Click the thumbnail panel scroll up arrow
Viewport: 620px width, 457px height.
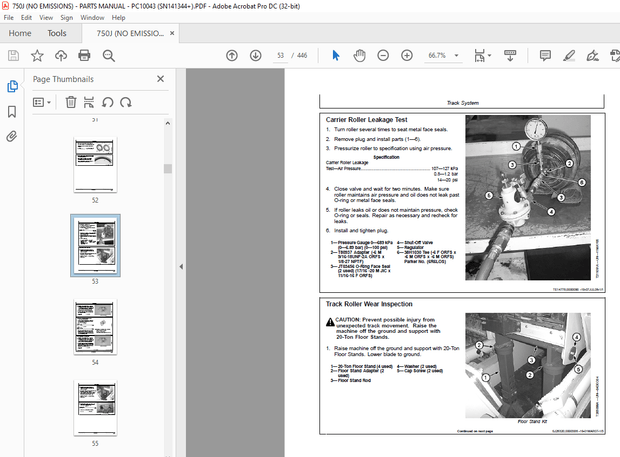(168, 123)
